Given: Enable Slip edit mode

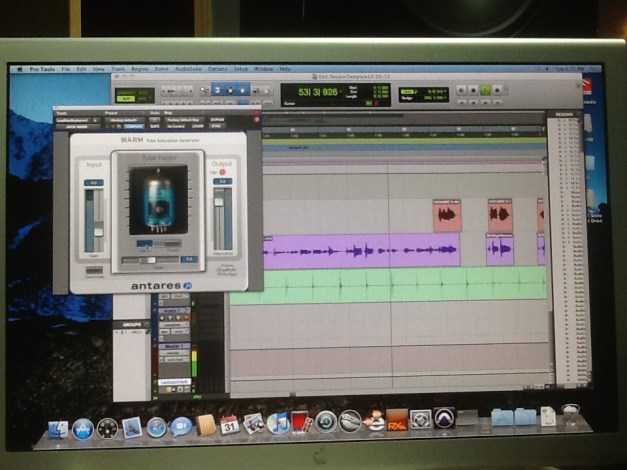Looking at the screenshot, I should [126, 98].
